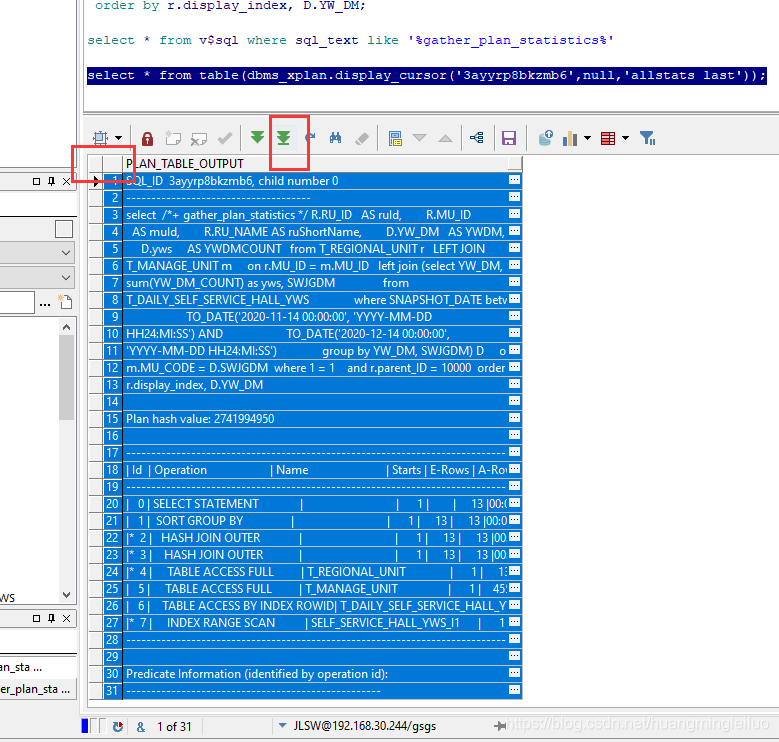Click the new document icon in left panel
This screenshot has height=742, width=779.
(65, 302)
